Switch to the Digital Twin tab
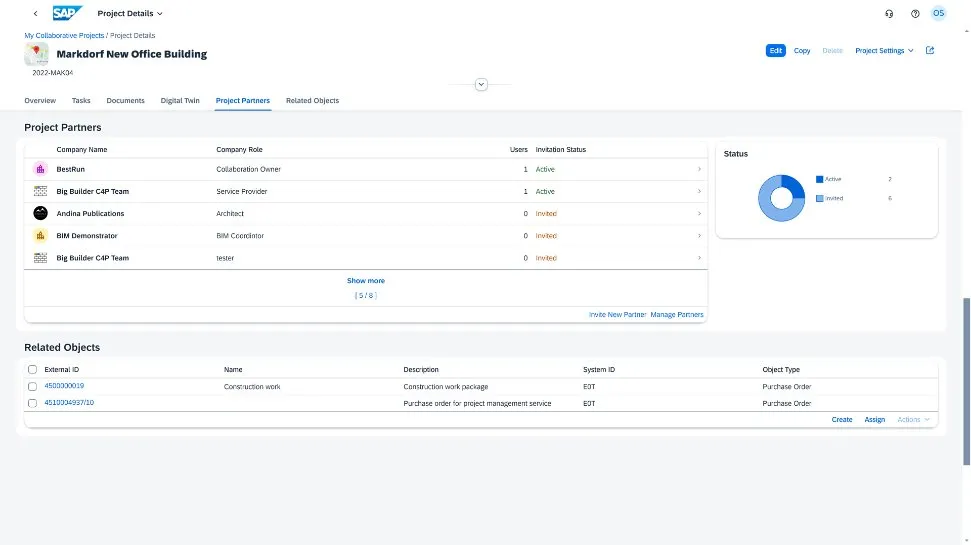The width and height of the screenshot is (971, 545). point(180,100)
